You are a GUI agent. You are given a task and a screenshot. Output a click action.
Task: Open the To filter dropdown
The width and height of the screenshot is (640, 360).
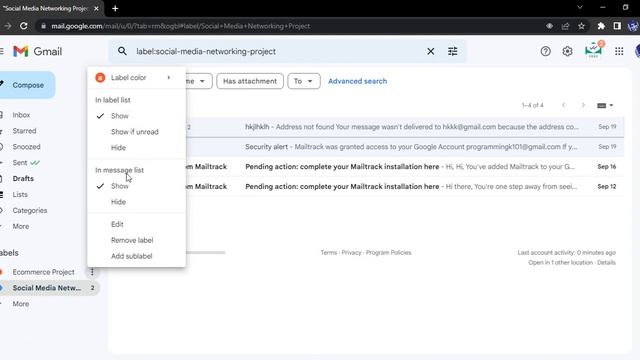(x=304, y=81)
